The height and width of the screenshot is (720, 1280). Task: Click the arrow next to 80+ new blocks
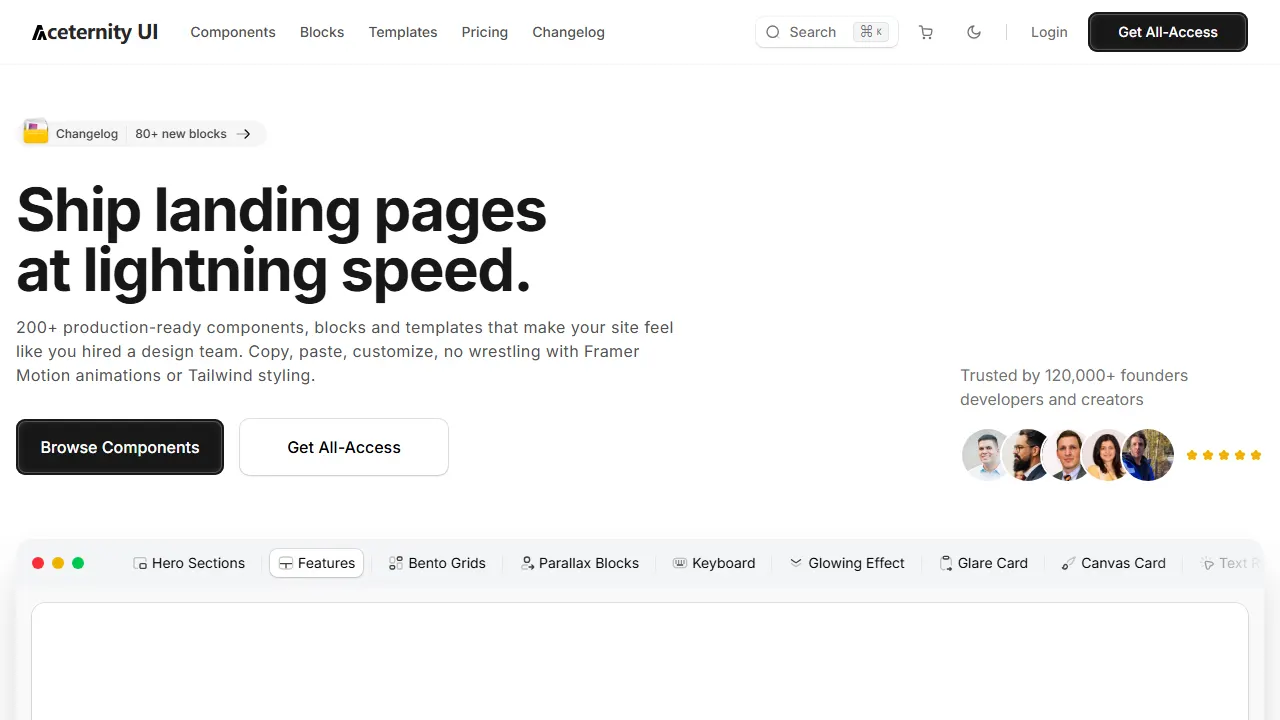[x=244, y=134]
